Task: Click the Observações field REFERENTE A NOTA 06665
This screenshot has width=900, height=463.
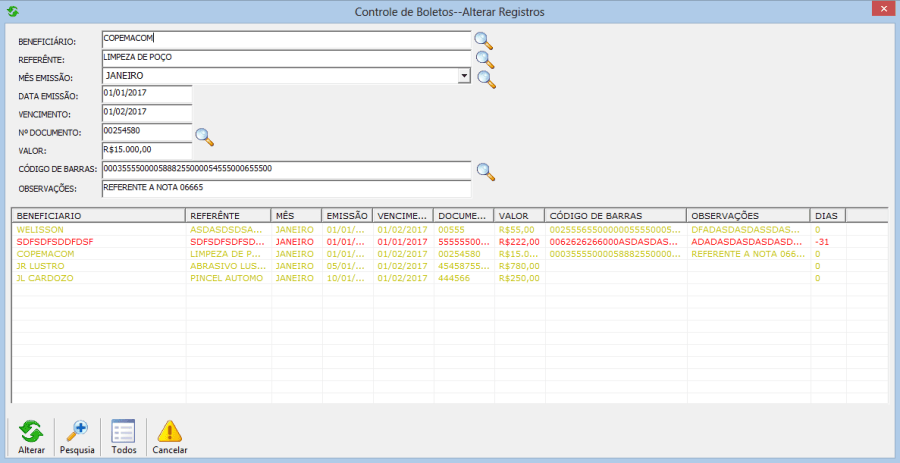Action: click(286, 189)
